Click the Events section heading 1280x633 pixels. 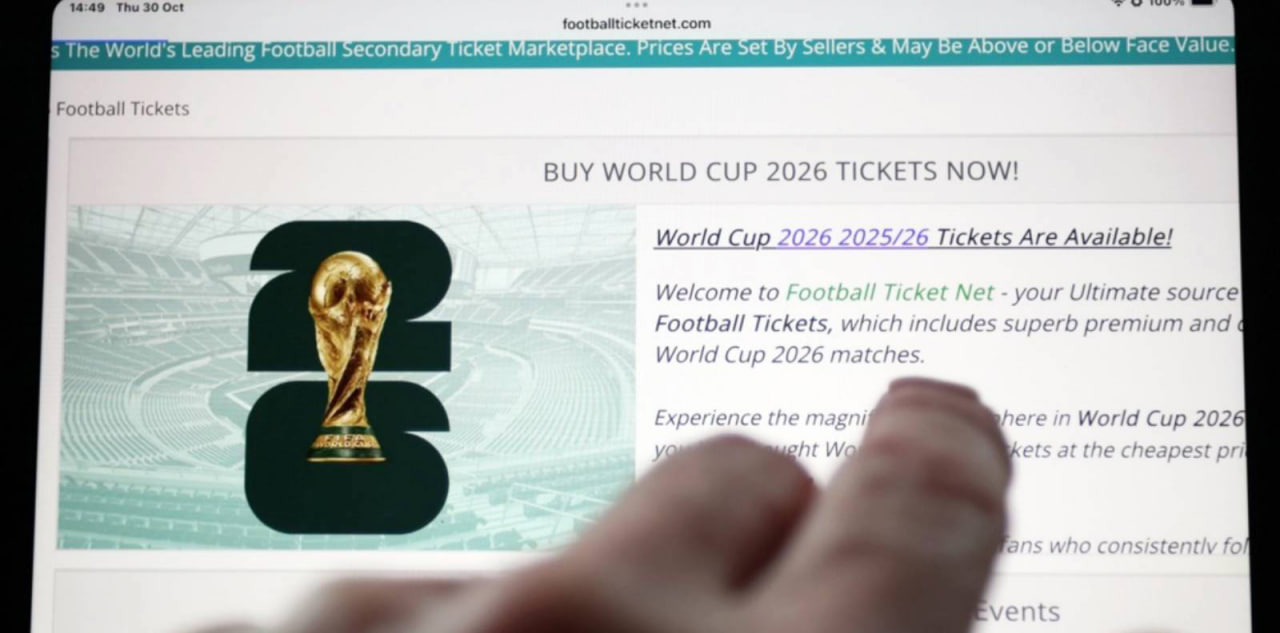coord(1017,611)
